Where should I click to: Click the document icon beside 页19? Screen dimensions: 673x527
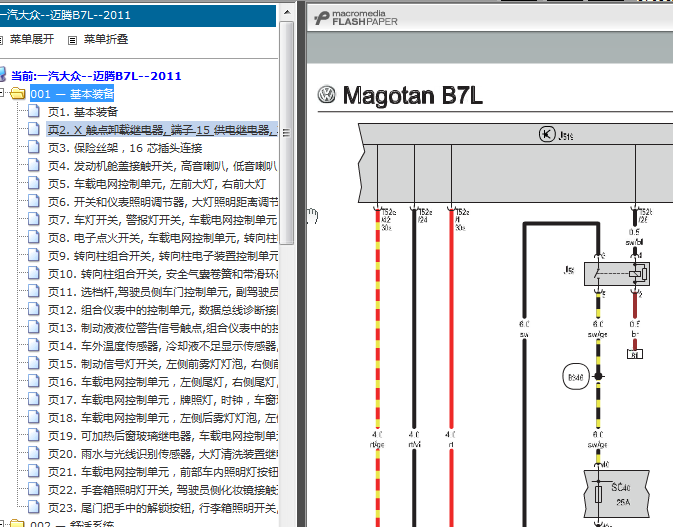33,435
